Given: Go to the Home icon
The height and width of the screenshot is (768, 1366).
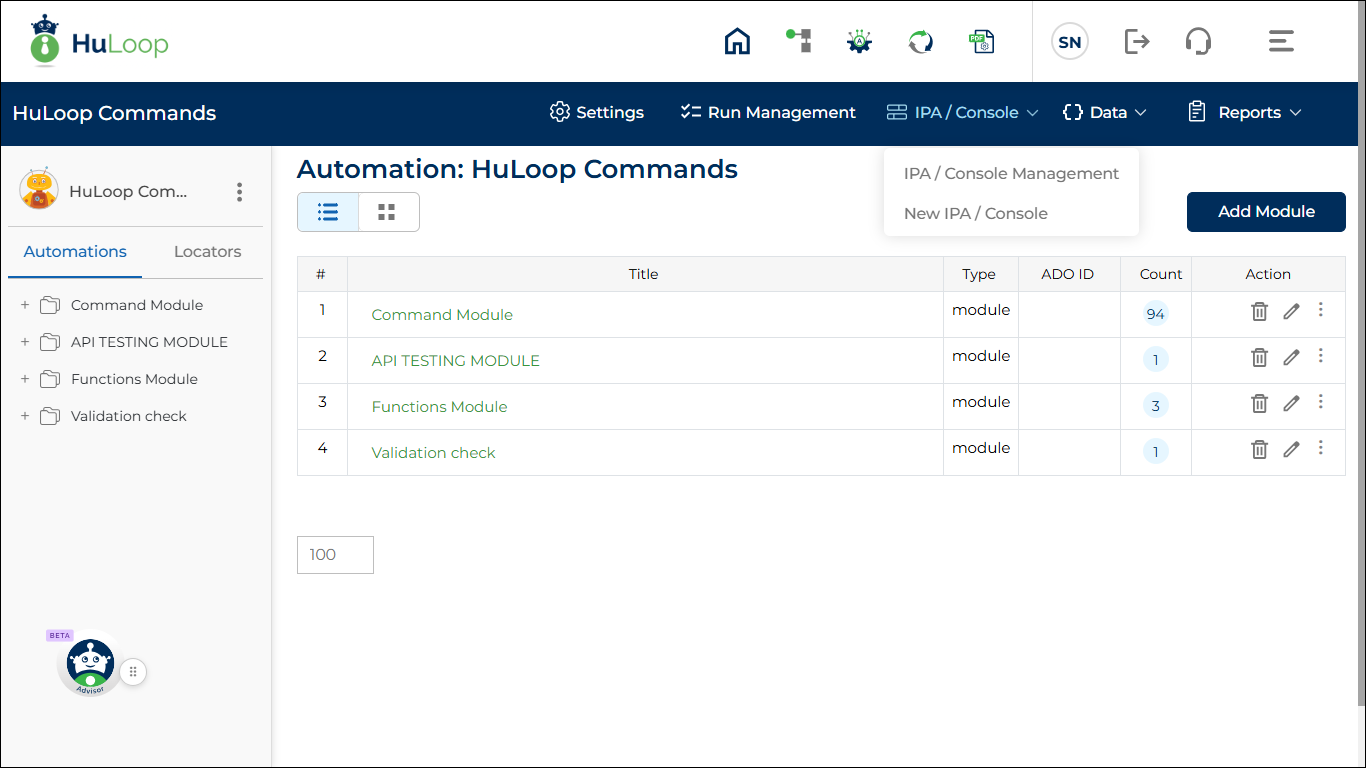Looking at the screenshot, I should 737,41.
